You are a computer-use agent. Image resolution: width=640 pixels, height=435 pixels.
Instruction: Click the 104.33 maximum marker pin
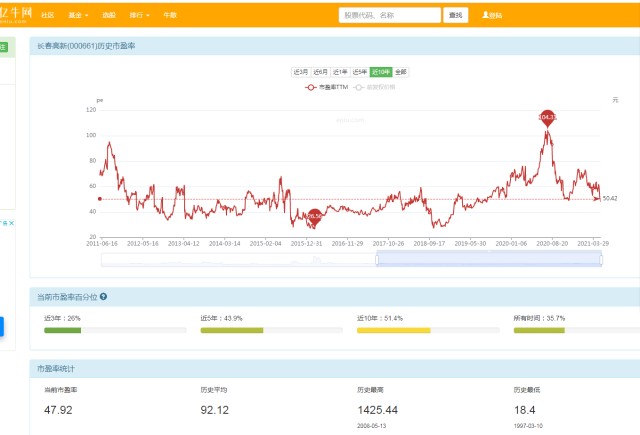(x=547, y=117)
